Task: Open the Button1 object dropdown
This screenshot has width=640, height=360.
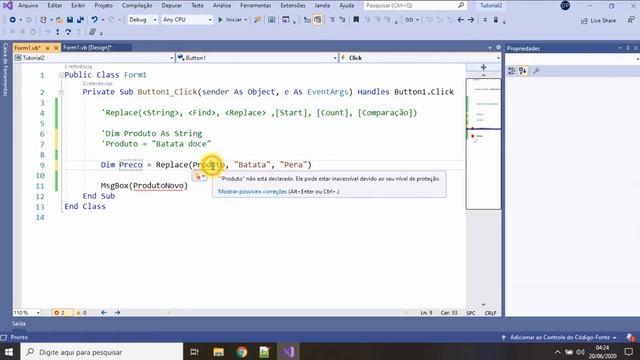Action: pyautogui.click(x=257, y=58)
